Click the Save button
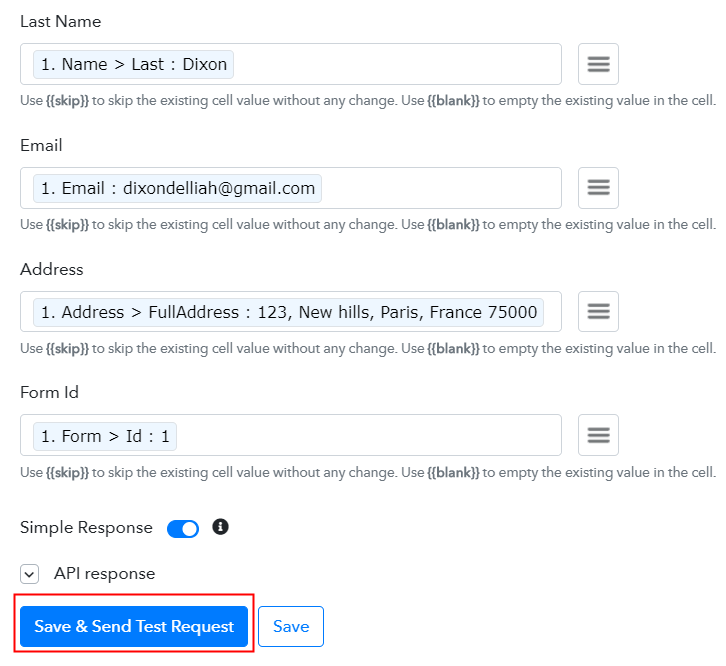The height and width of the screenshot is (666, 726). pyautogui.click(x=291, y=627)
